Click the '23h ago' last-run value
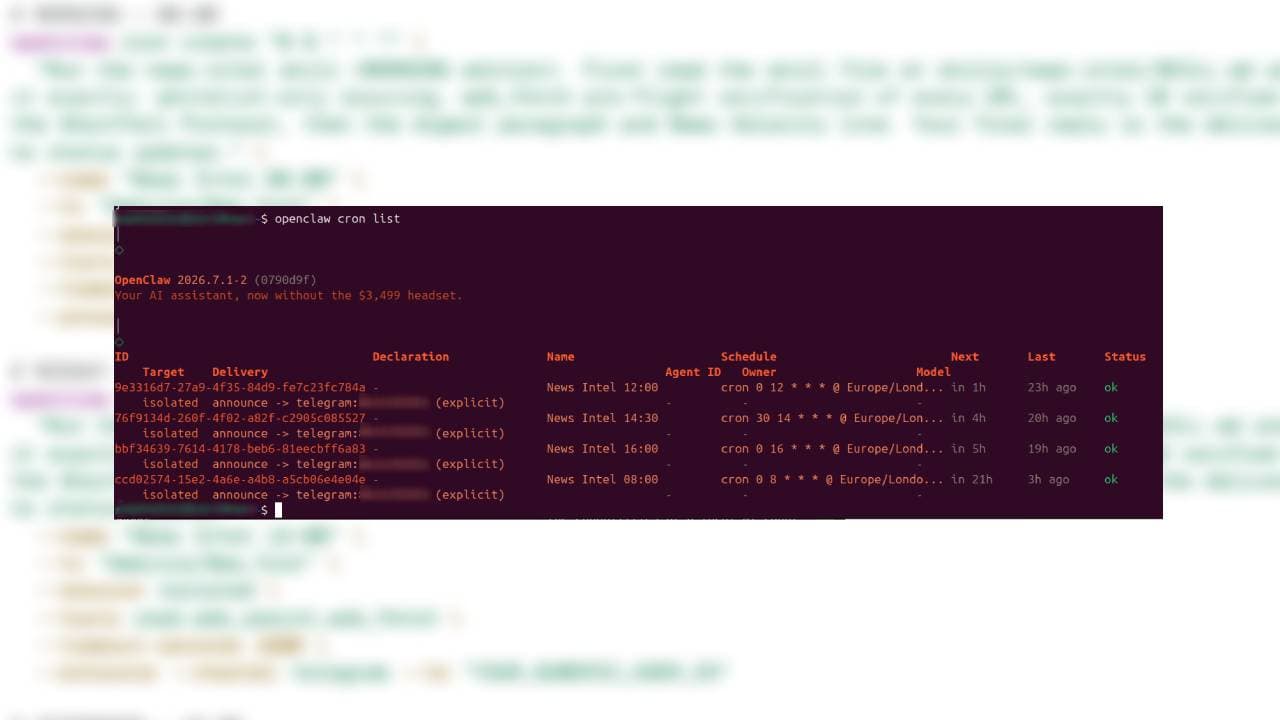The width and height of the screenshot is (1280, 720). click(x=1052, y=387)
